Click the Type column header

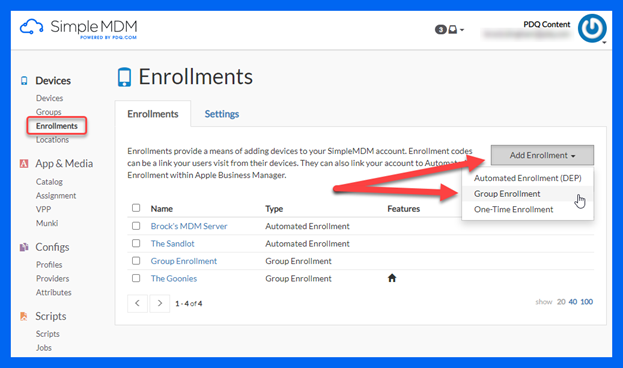(x=274, y=209)
